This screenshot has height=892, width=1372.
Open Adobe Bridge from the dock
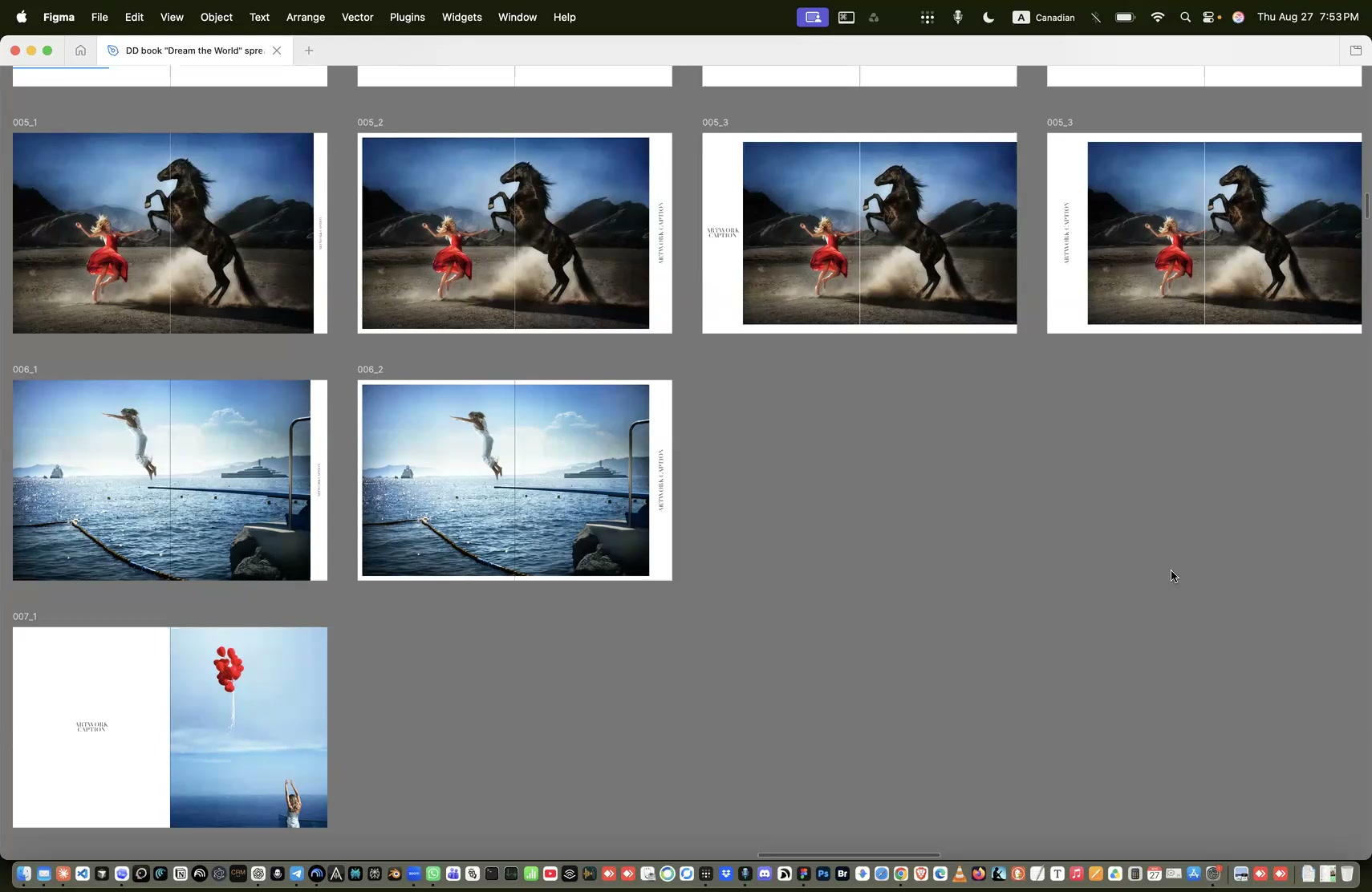842,874
